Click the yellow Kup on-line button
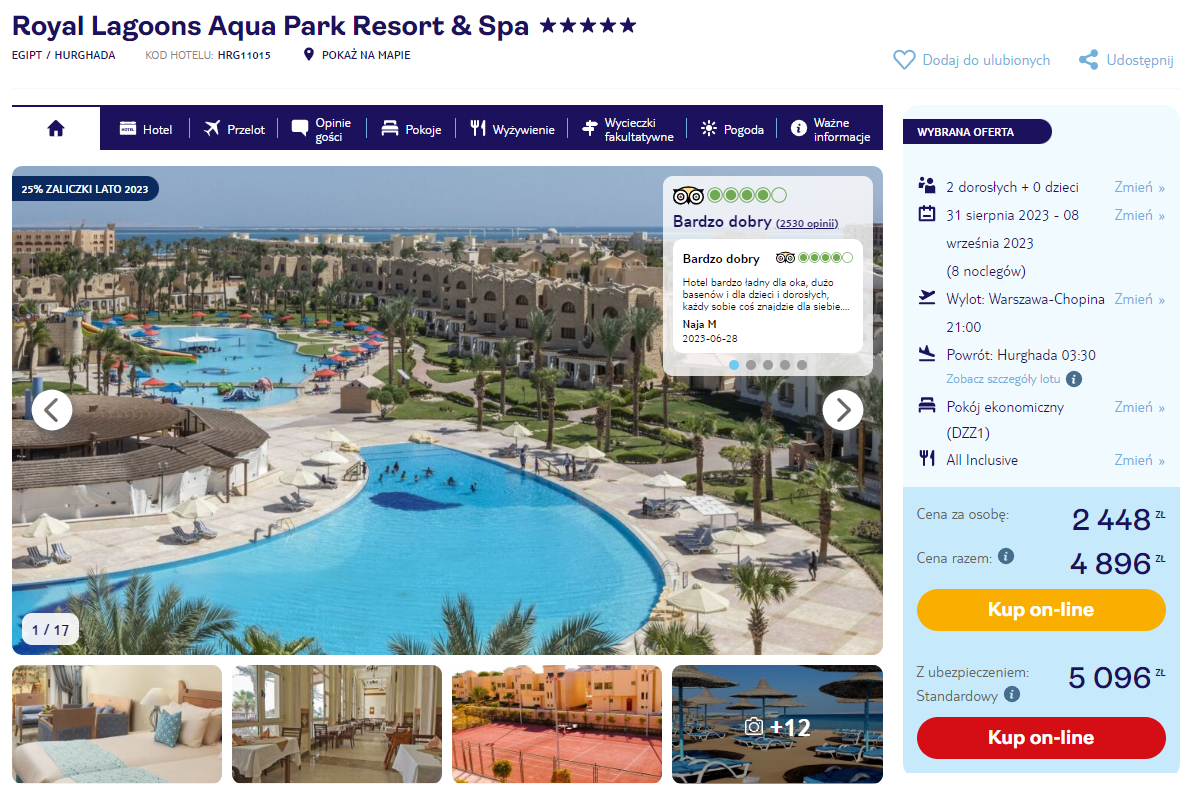Viewport: 1182px width, 788px height. click(1041, 609)
